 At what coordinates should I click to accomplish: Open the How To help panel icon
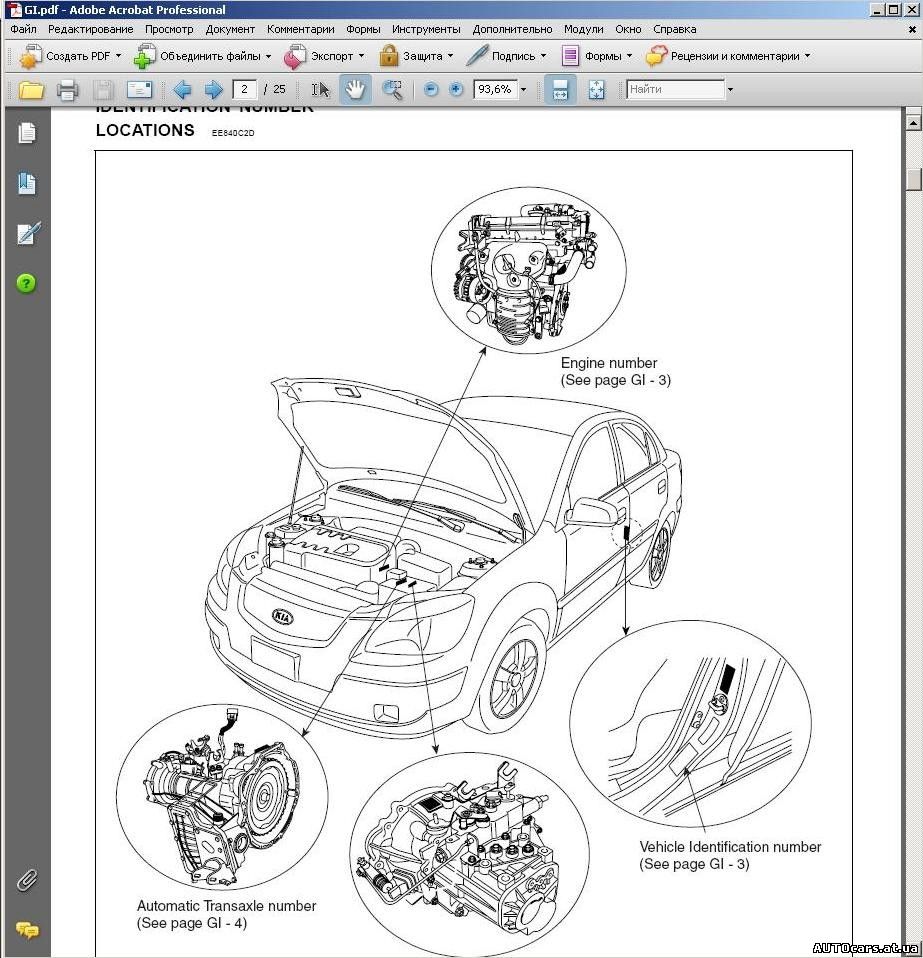(x=26, y=283)
